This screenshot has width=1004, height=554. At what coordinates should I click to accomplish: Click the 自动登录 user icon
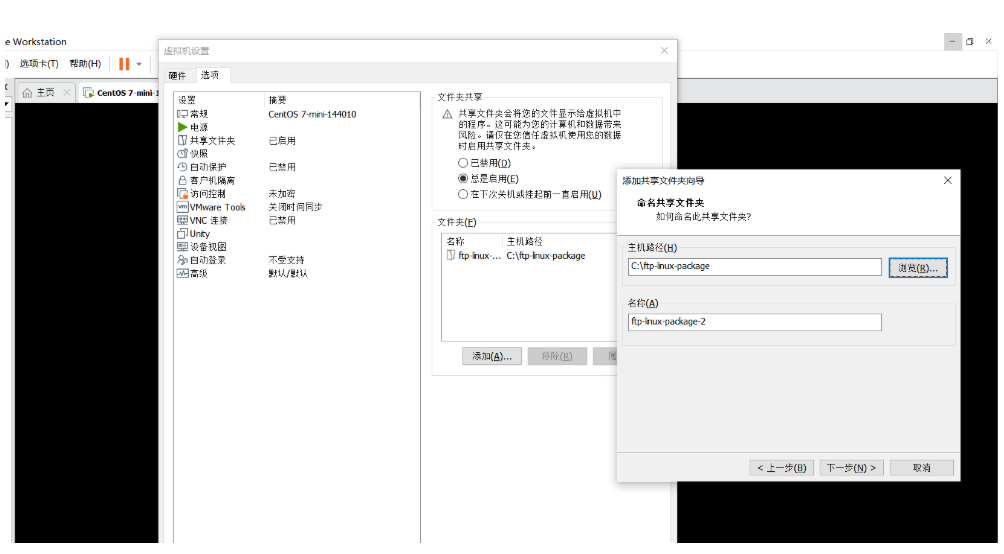(182, 260)
